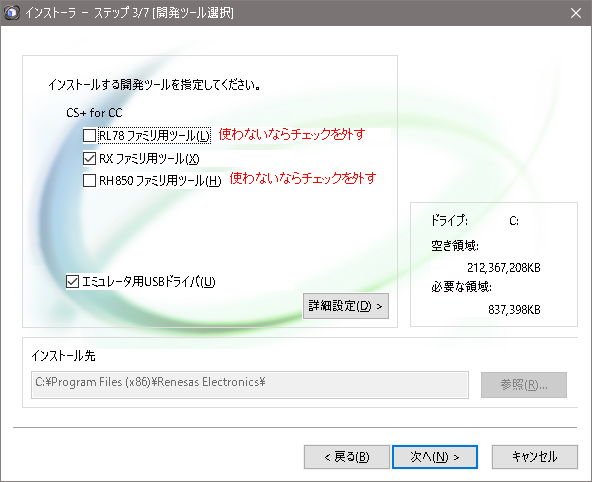Proceed with the 次へ(N) button
The image size is (592, 482).
point(435,457)
